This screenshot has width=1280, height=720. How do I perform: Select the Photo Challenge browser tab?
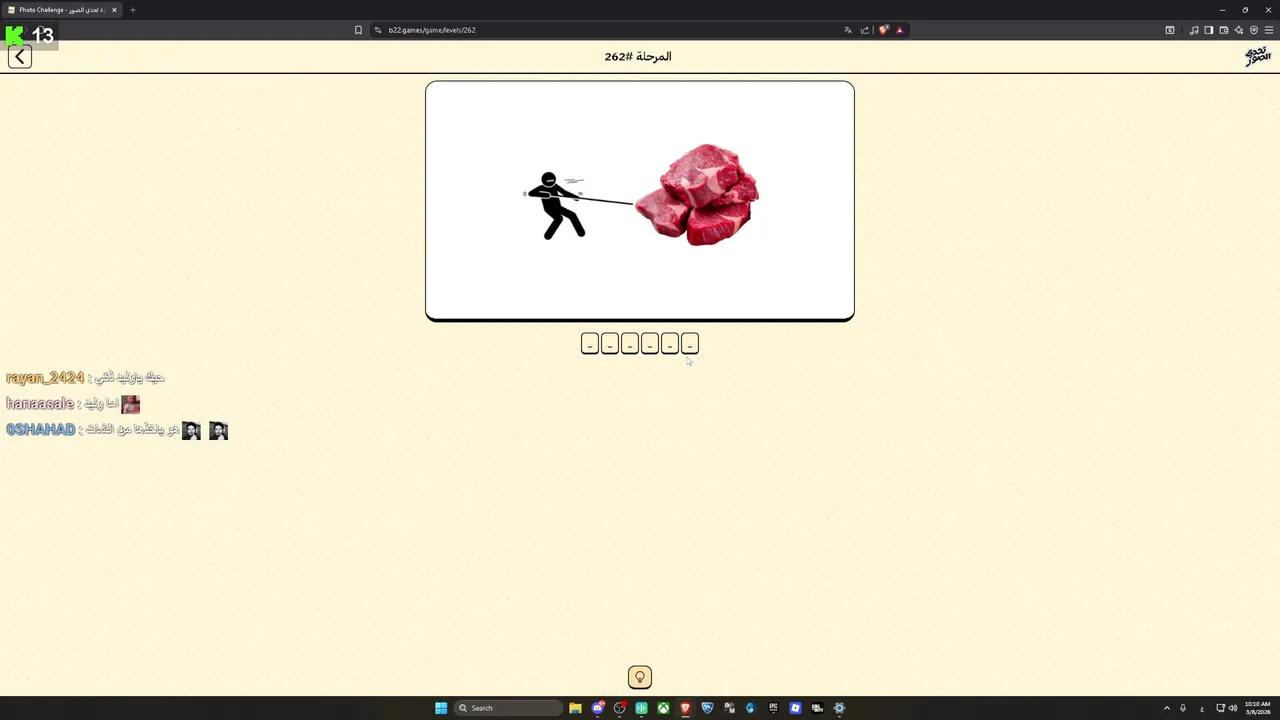coord(62,10)
